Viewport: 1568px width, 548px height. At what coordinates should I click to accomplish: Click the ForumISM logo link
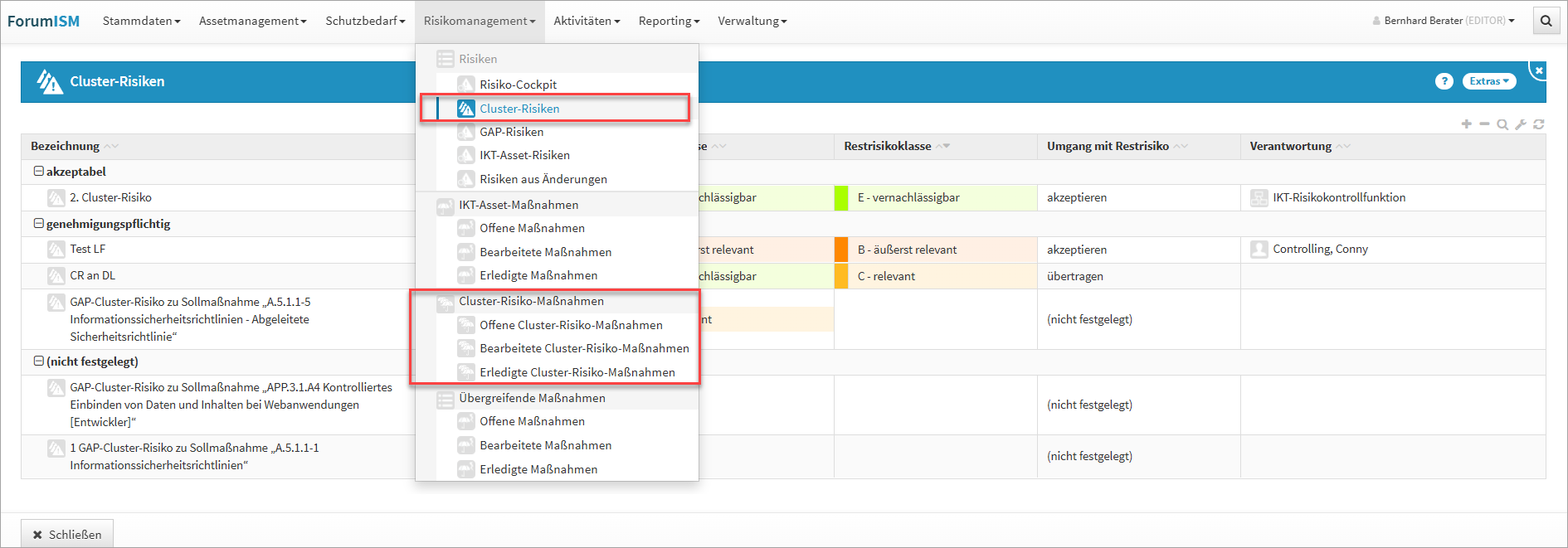pos(44,21)
